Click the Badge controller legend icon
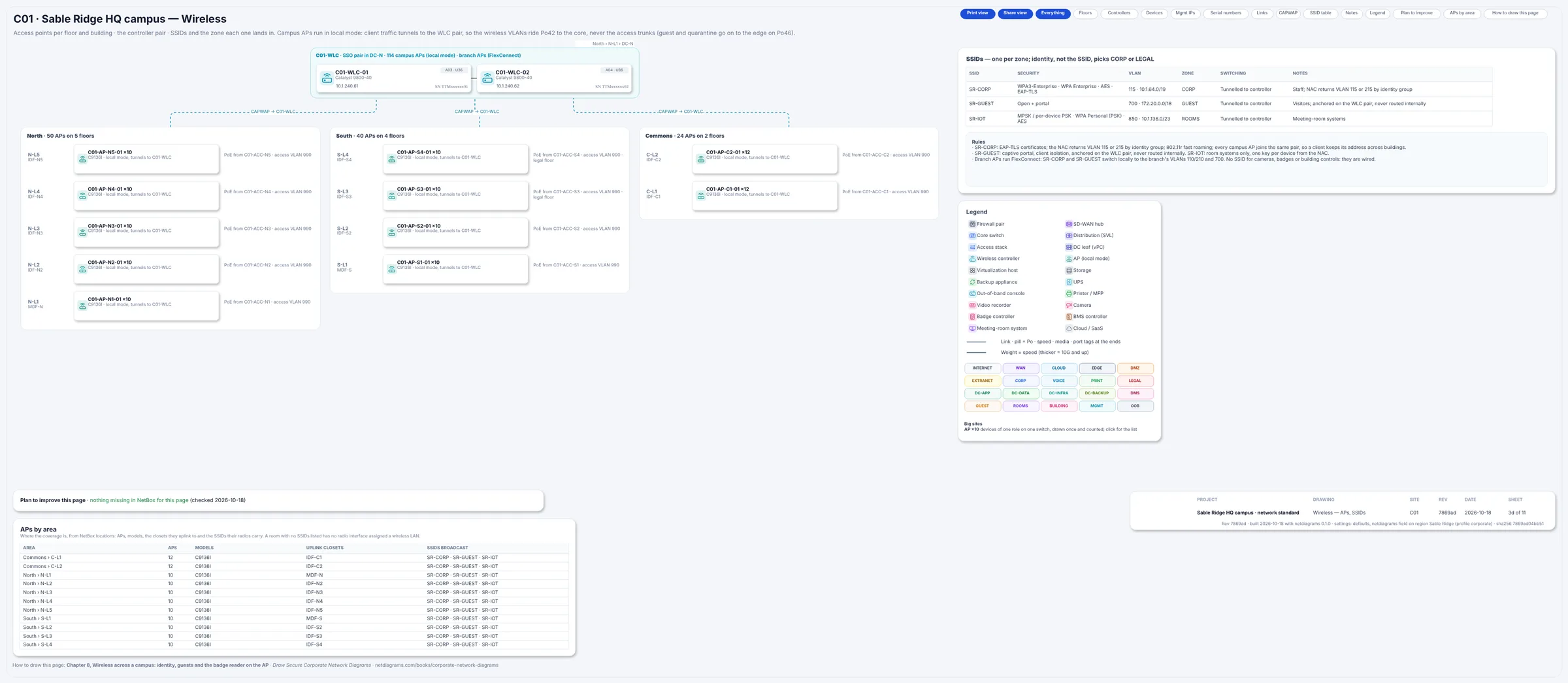Image resolution: width=1568 pixels, height=683 pixels. pos(972,317)
